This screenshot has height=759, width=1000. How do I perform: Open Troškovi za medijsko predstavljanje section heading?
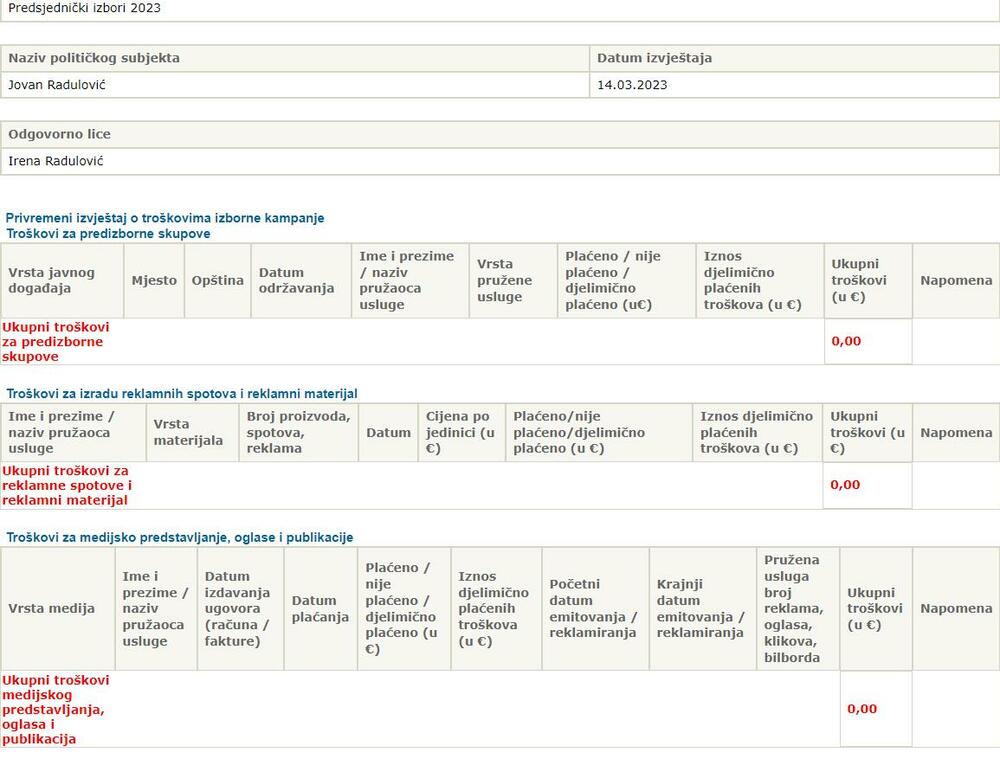pyautogui.click(x=180, y=538)
